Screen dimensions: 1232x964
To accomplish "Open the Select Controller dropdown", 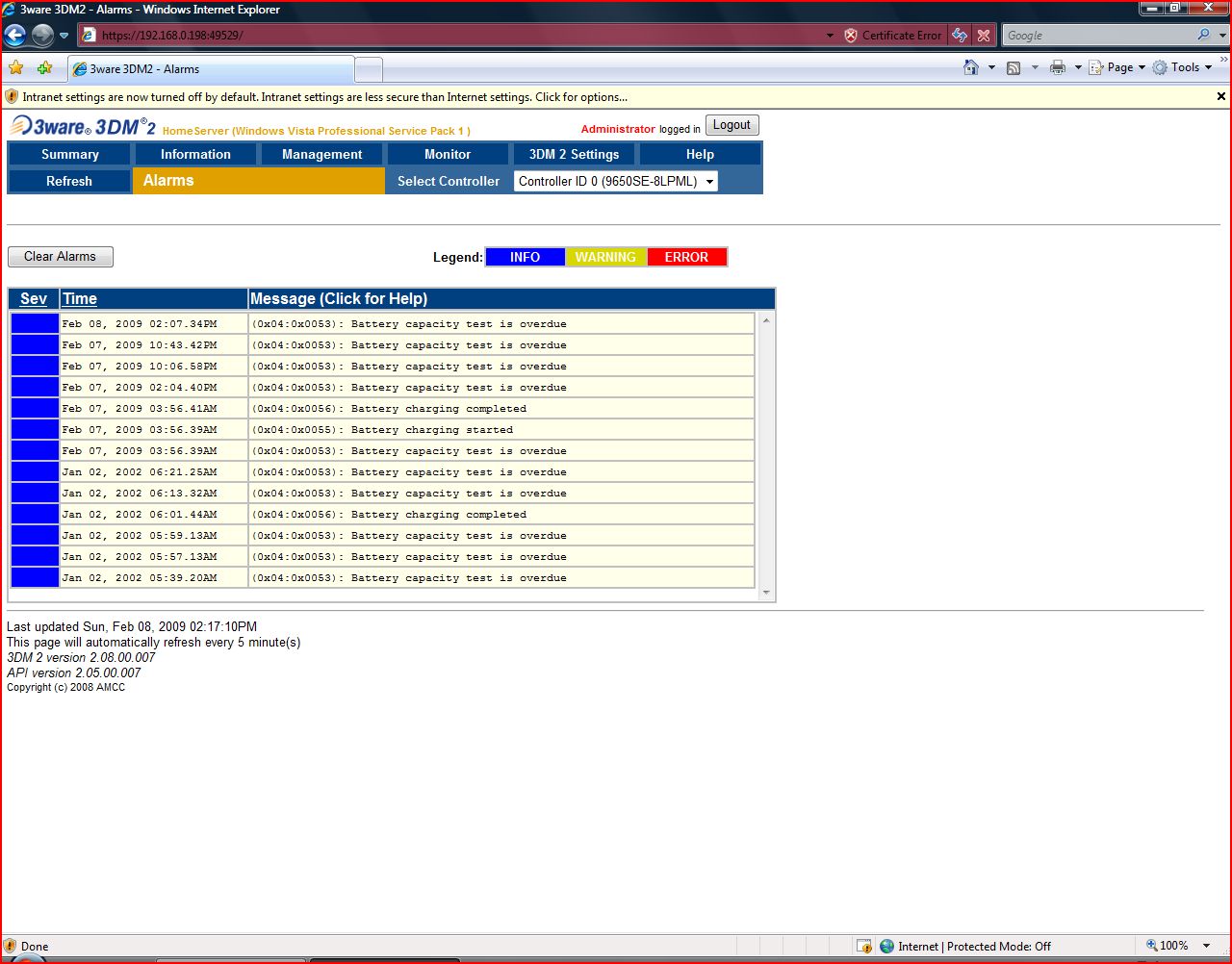I will [x=616, y=181].
